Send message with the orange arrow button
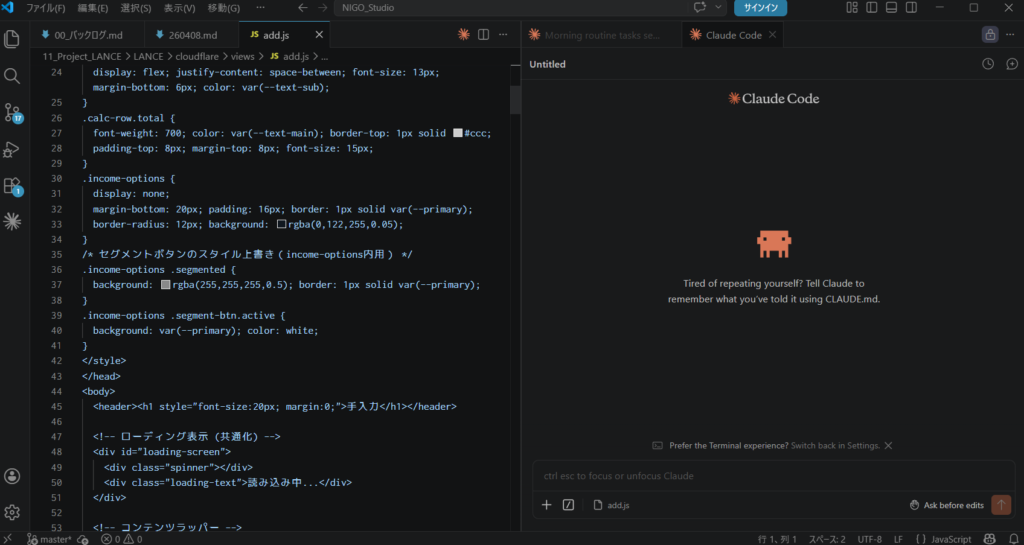The width and height of the screenshot is (1024, 545). click(1000, 505)
